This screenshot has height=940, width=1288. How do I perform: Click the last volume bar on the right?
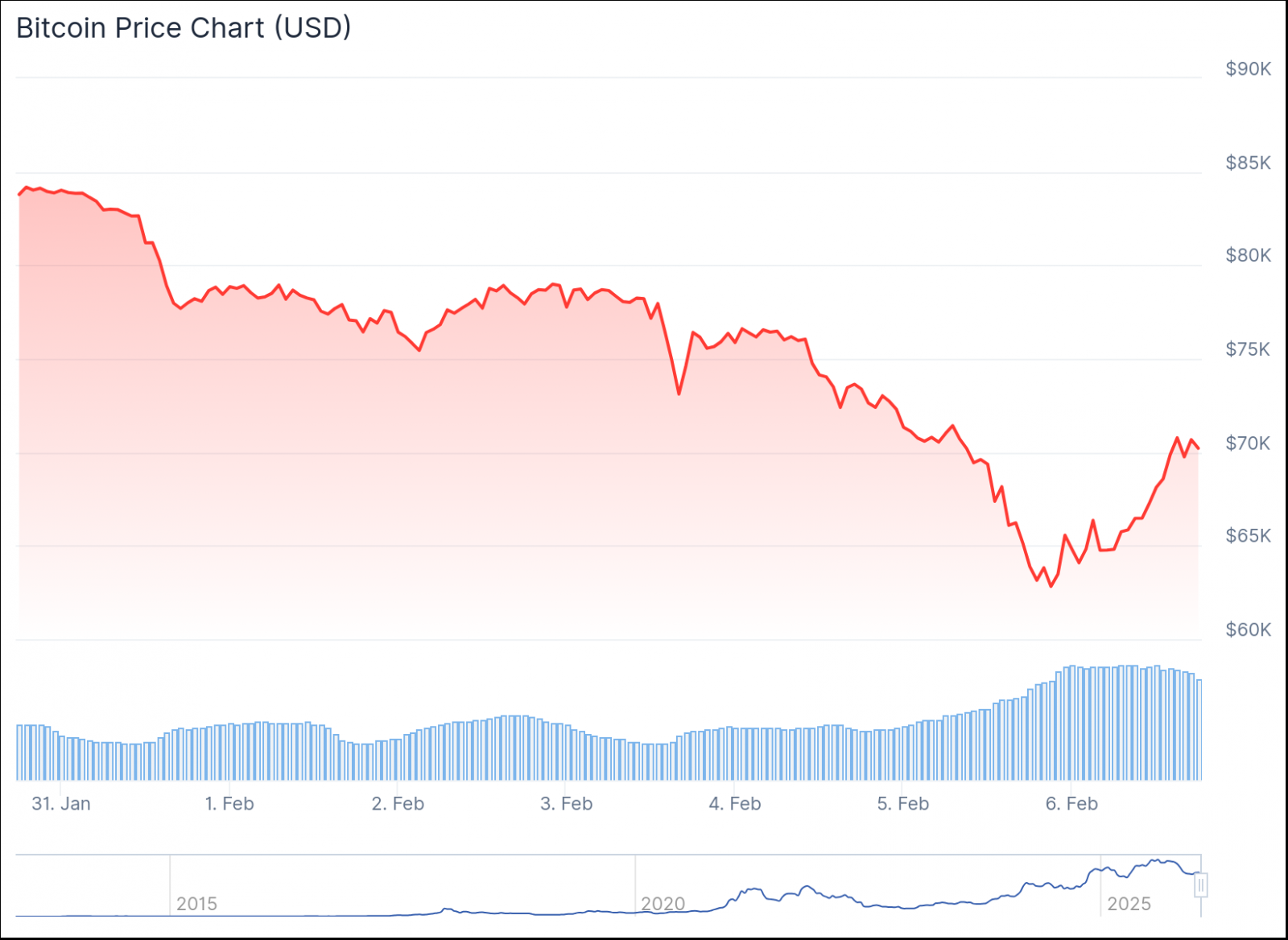tap(1199, 729)
